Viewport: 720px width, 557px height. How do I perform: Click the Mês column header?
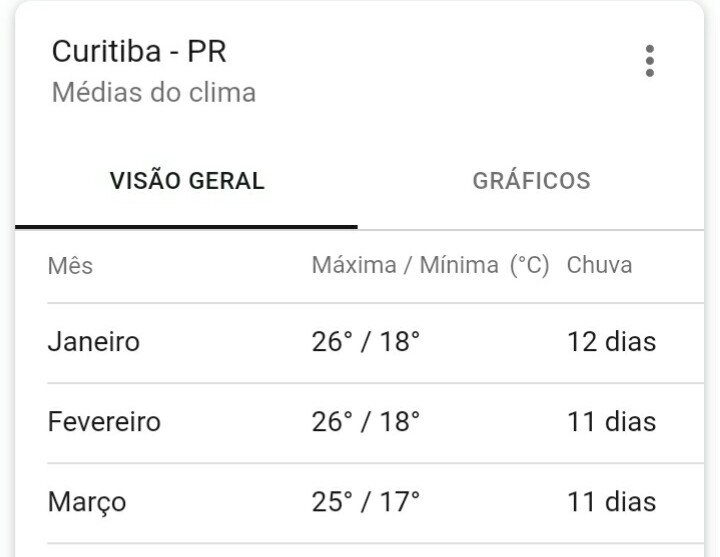pyautogui.click(x=70, y=265)
